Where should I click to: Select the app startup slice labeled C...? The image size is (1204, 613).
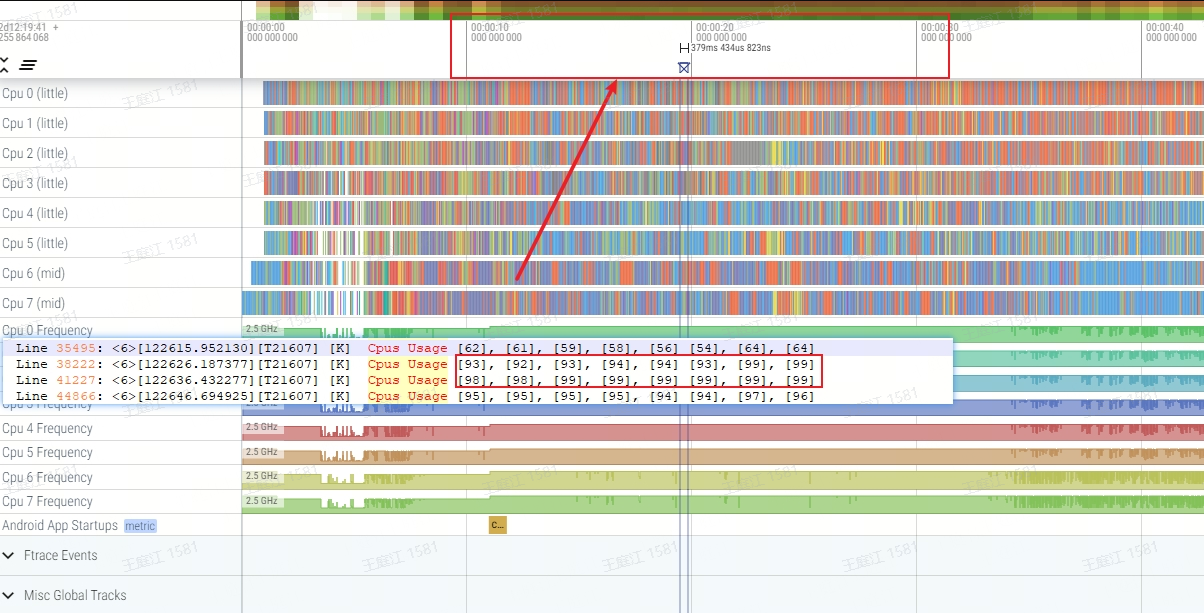pyautogui.click(x=498, y=525)
